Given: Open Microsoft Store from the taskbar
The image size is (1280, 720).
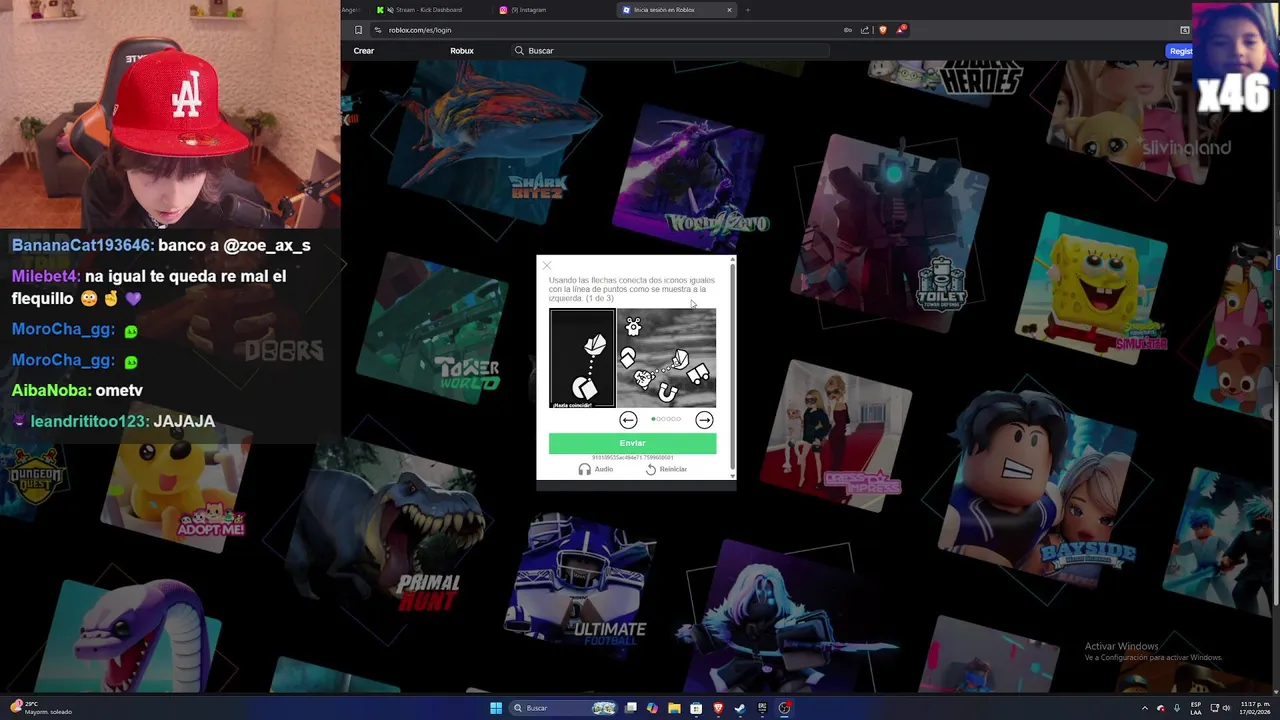Looking at the screenshot, I should click(x=696, y=708).
